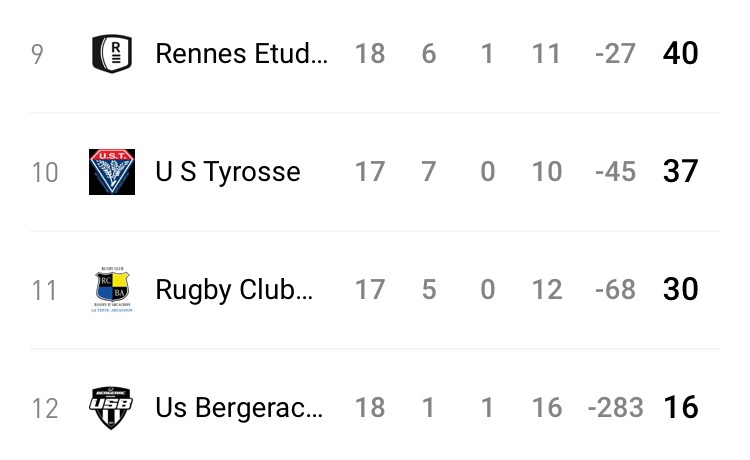Open the Rennes Etud... team name

[x=241, y=53]
